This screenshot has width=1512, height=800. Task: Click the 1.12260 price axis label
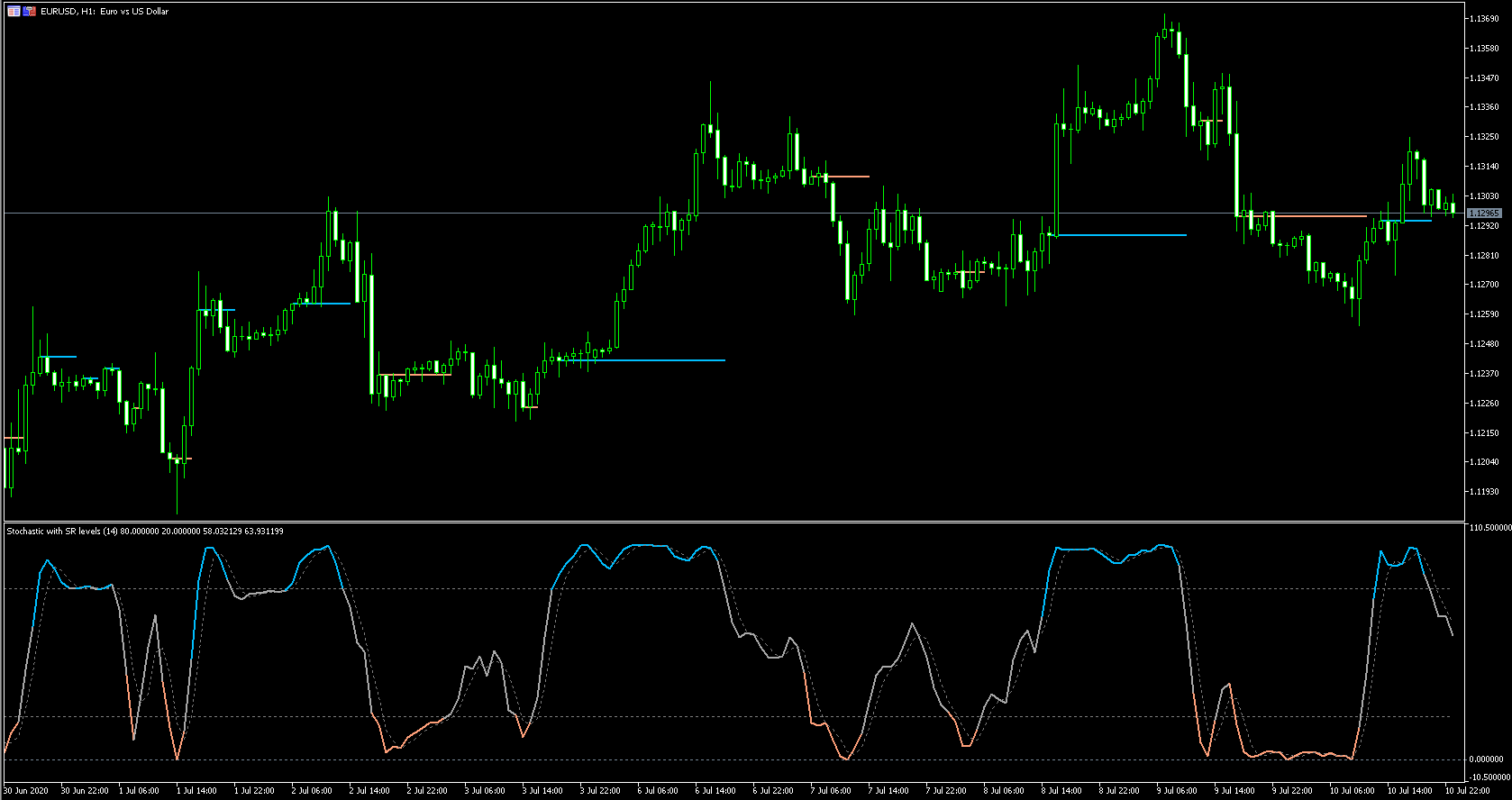(x=1483, y=404)
